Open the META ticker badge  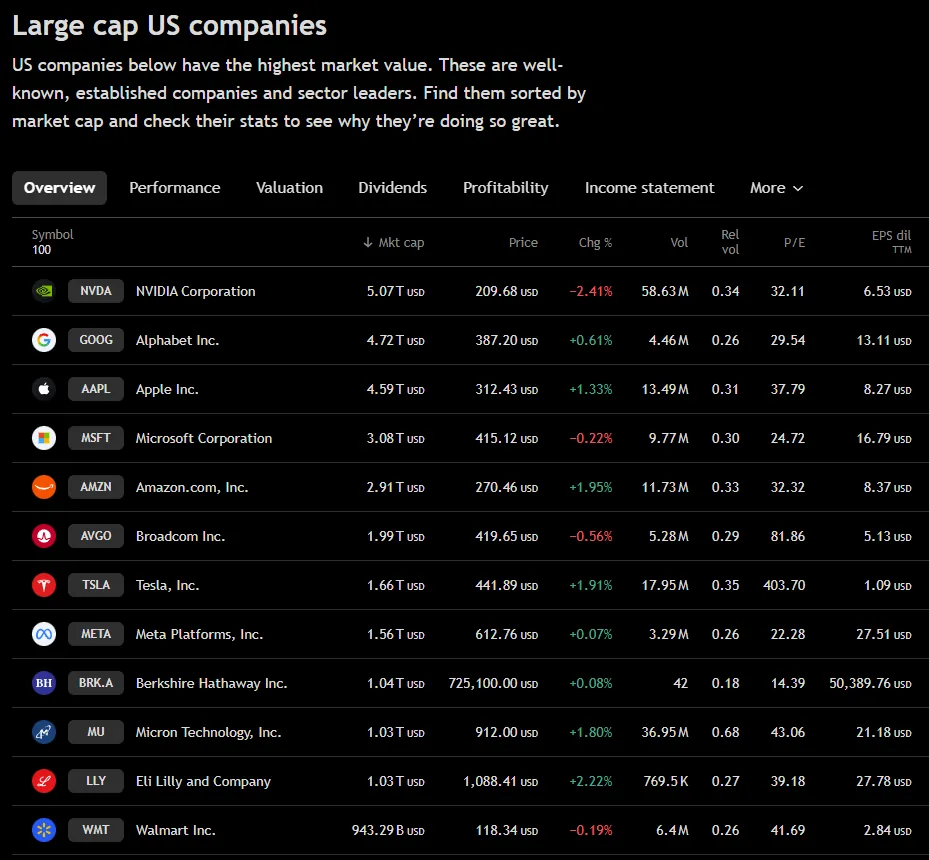[96, 634]
